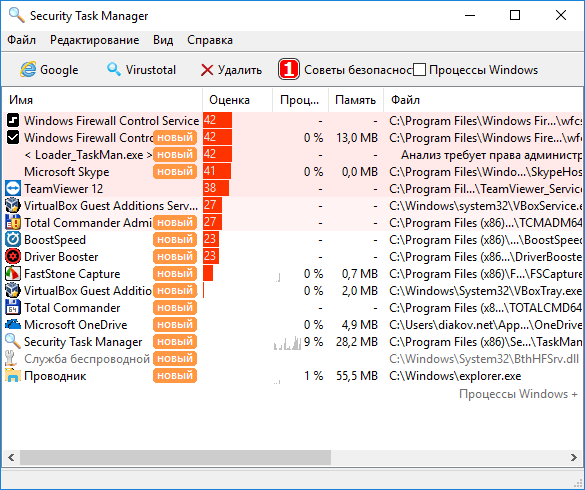This screenshot has width=585, height=490.
Task: Click the Процессы Windows + link
Action: 519,394
